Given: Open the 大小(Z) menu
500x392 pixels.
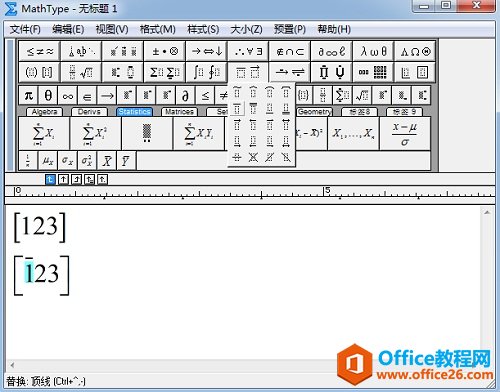Looking at the screenshot, I should (246, 29).
